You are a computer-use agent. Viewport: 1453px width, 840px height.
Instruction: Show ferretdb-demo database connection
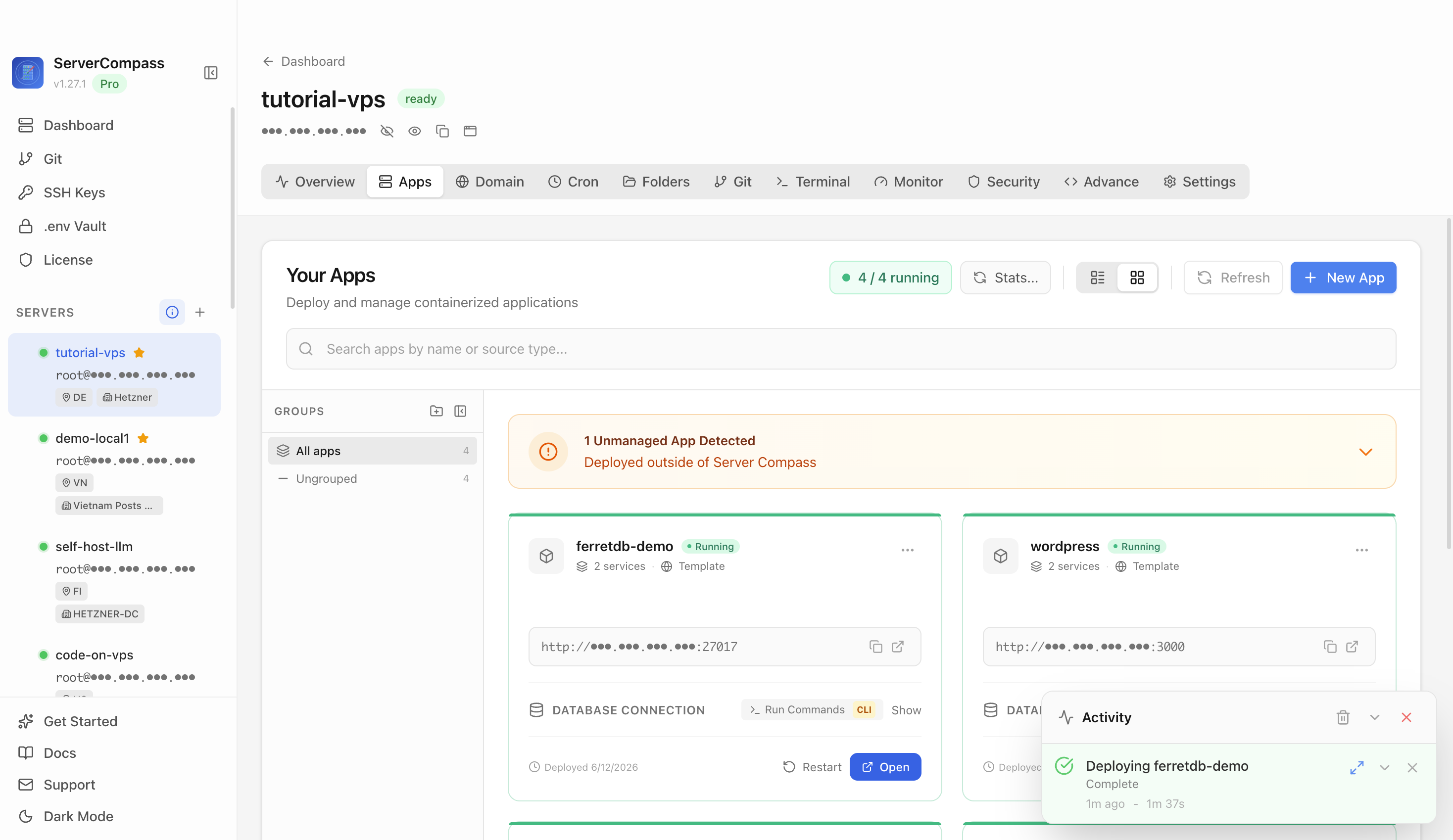pos(906,710)
